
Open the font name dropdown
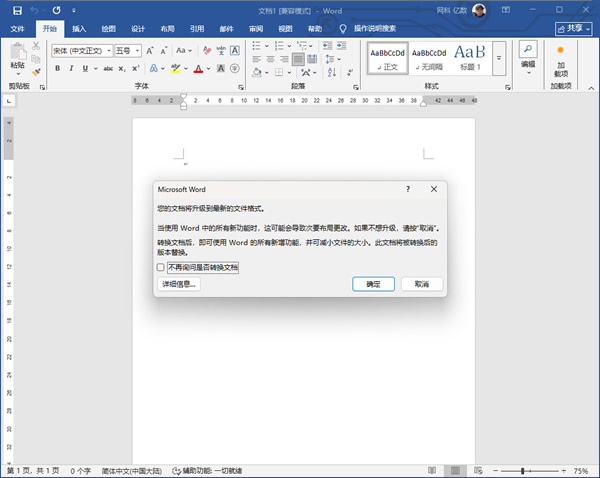tap(109, 51)
